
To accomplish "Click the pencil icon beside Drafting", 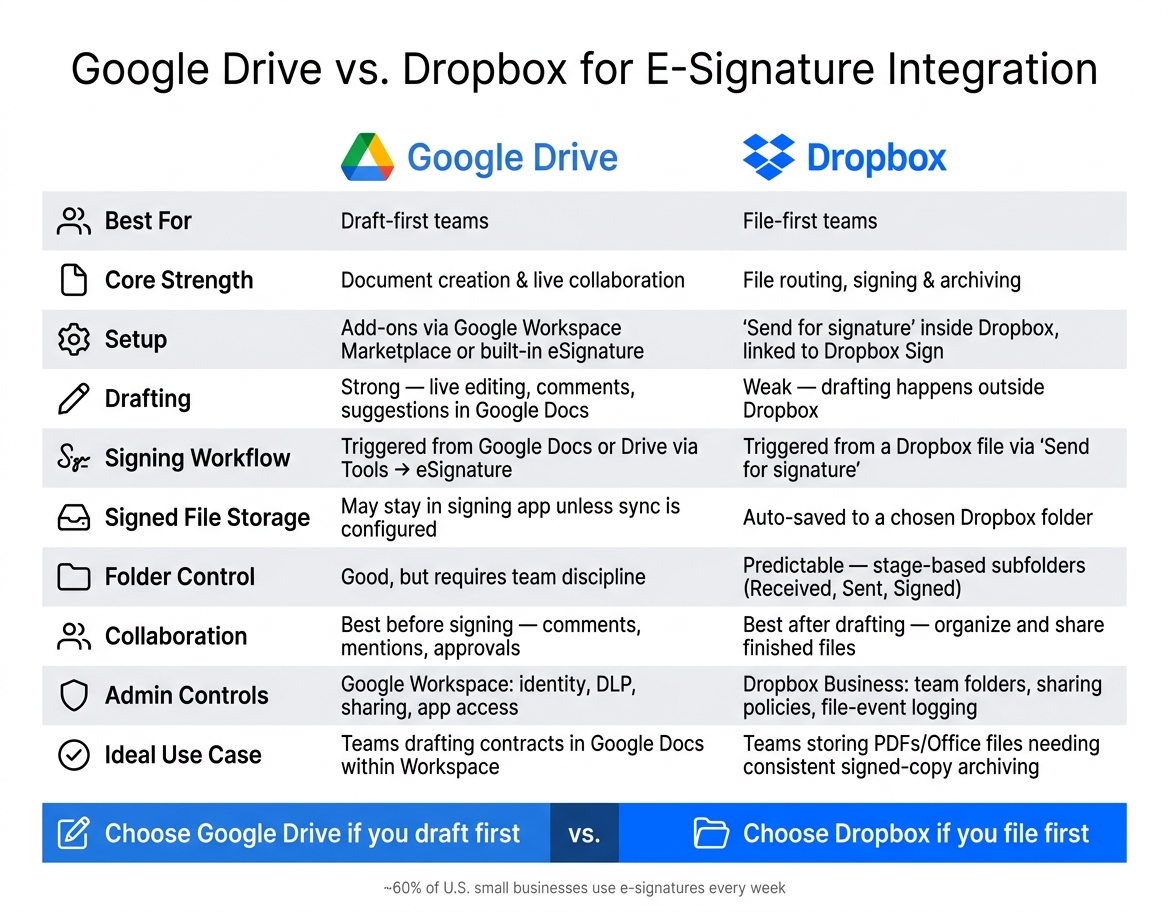I will pyautogui.click(x=74, y=399).
